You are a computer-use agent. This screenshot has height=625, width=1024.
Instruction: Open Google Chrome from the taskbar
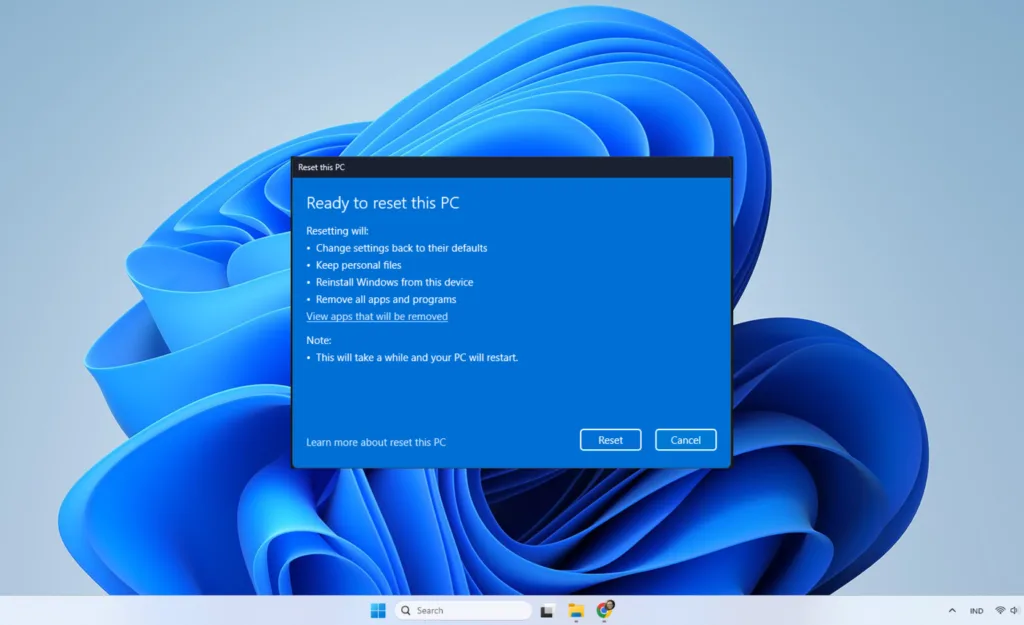[605, 610]
